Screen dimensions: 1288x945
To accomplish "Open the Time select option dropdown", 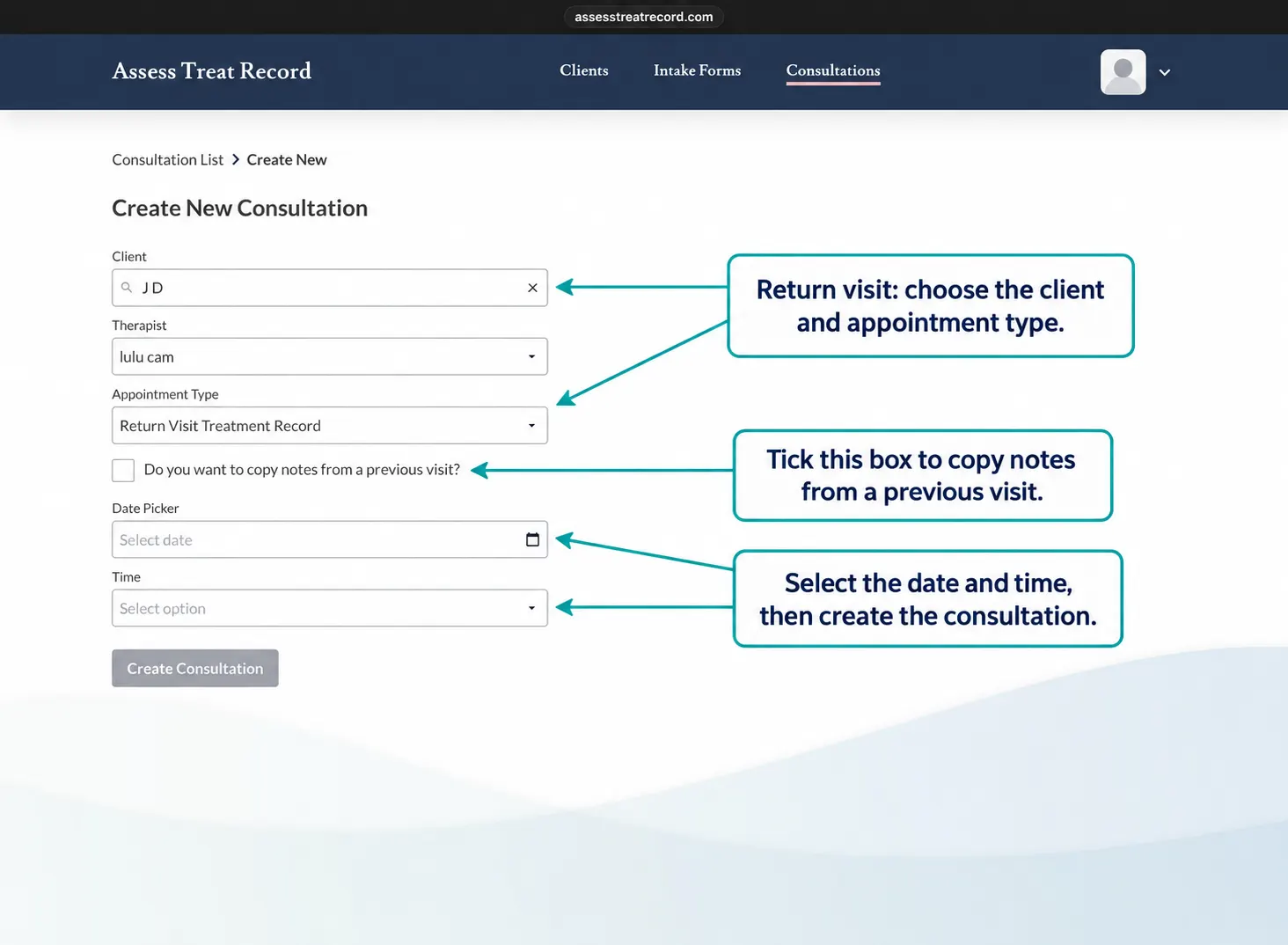I will pyautogui.click(x=330, y=608).
